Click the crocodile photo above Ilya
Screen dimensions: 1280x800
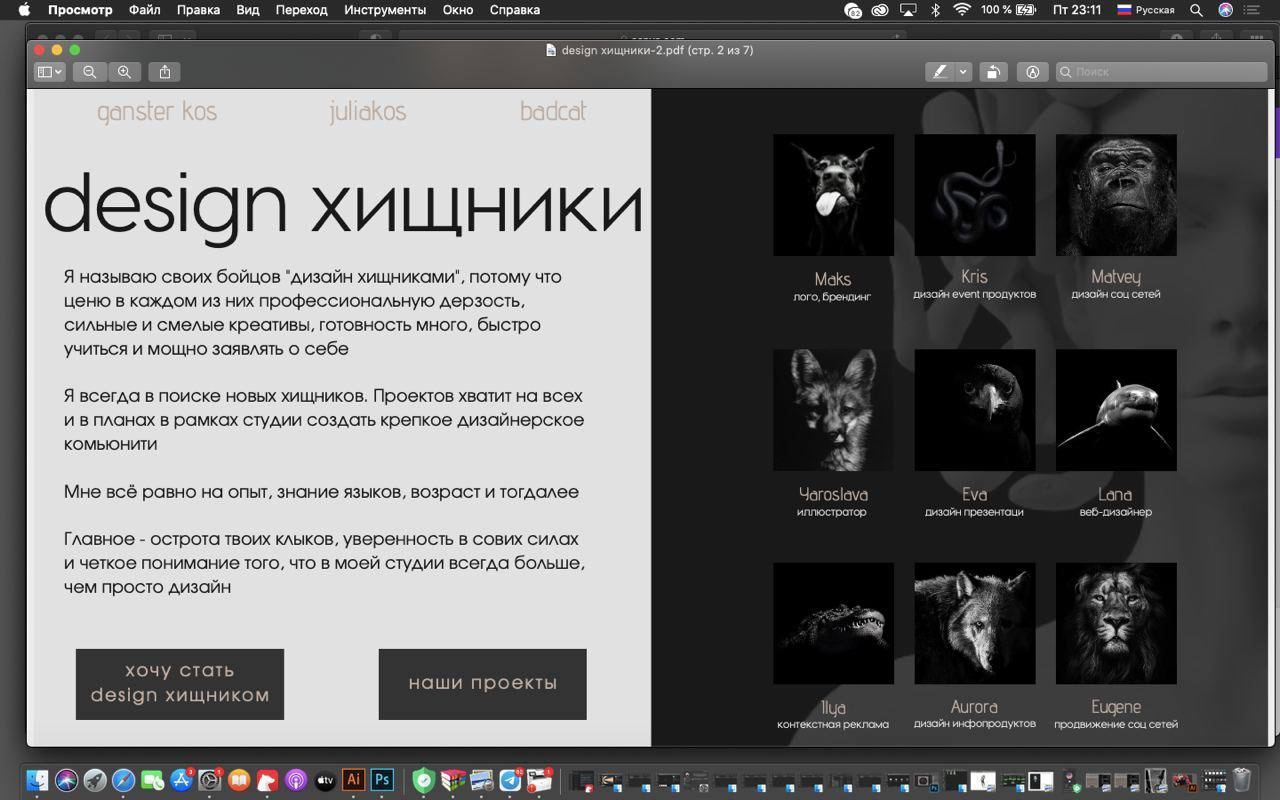pyautogui.click(x=834, y=624)
